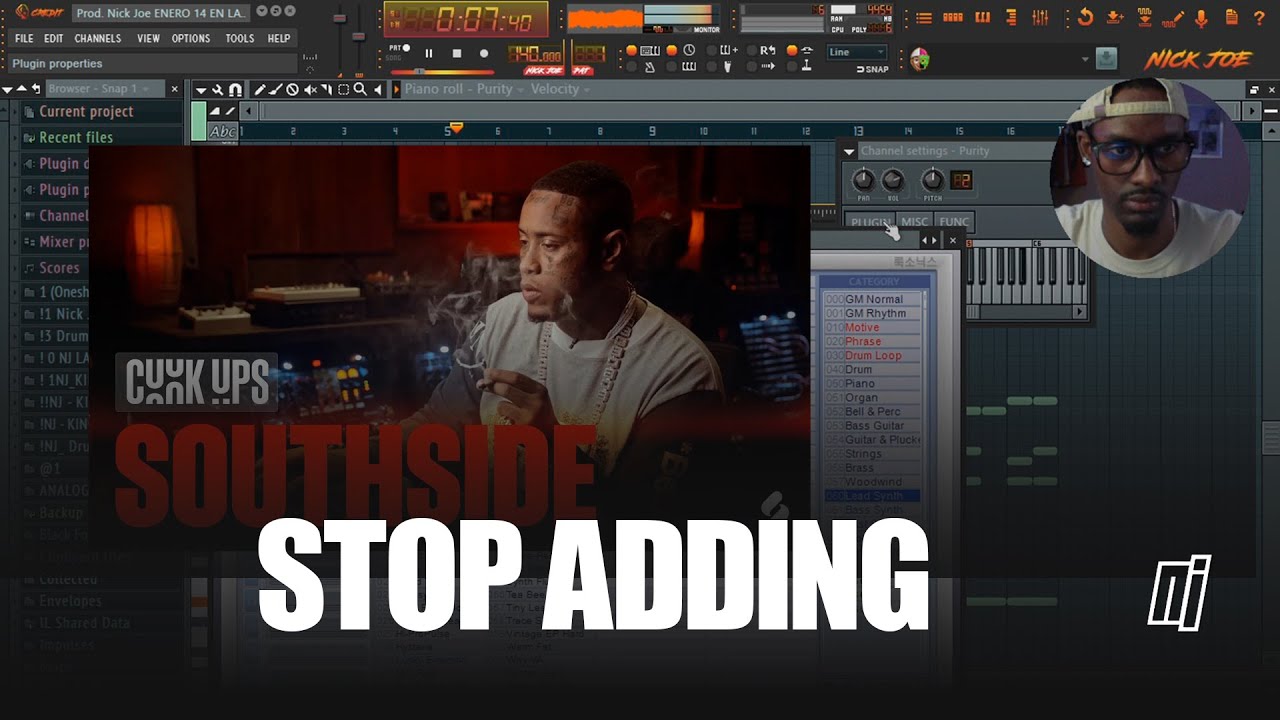
Task: Open the EDIT menu
Action: click(x=54, y=38)
